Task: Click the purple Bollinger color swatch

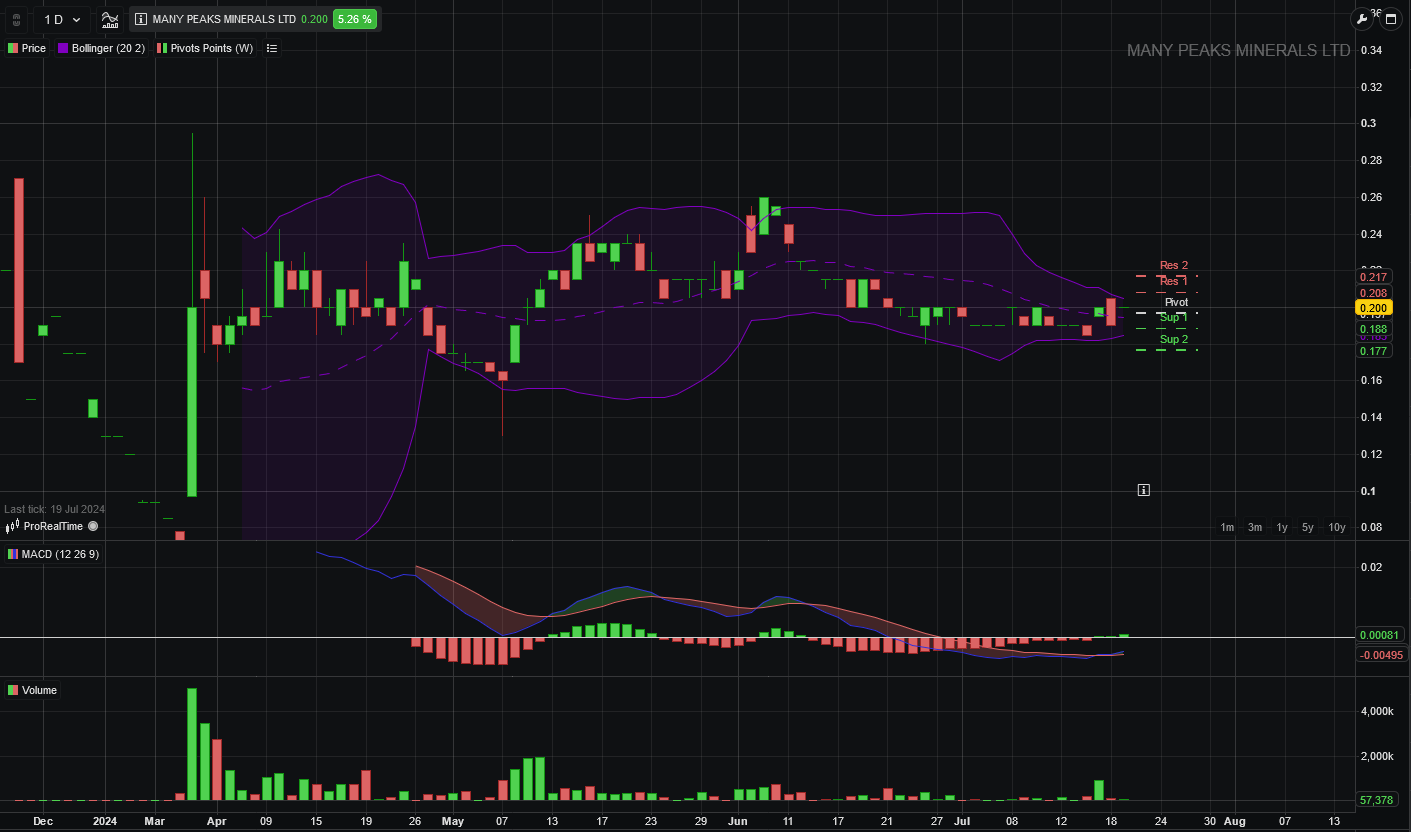Action: 63,48
